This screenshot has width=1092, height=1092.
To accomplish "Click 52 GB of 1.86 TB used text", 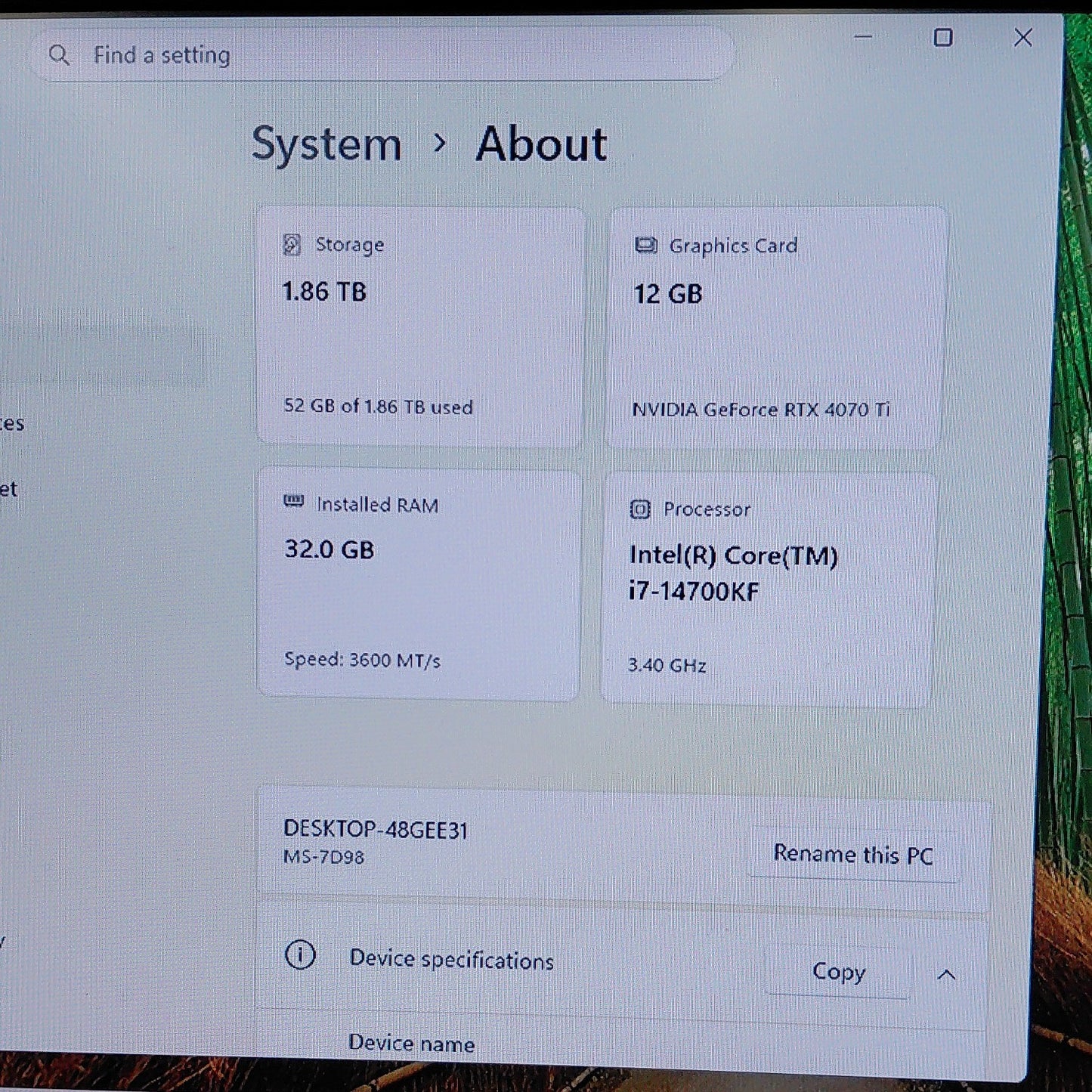I will [x=378, y=407].
